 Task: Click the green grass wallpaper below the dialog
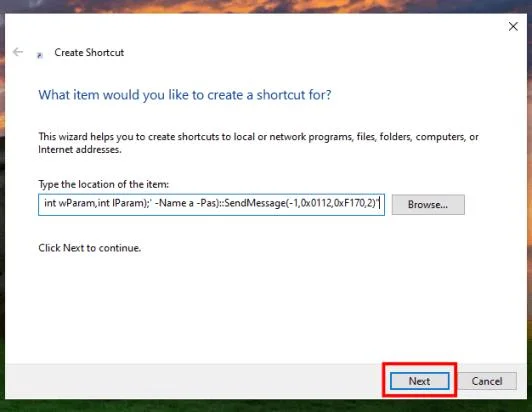265,406
